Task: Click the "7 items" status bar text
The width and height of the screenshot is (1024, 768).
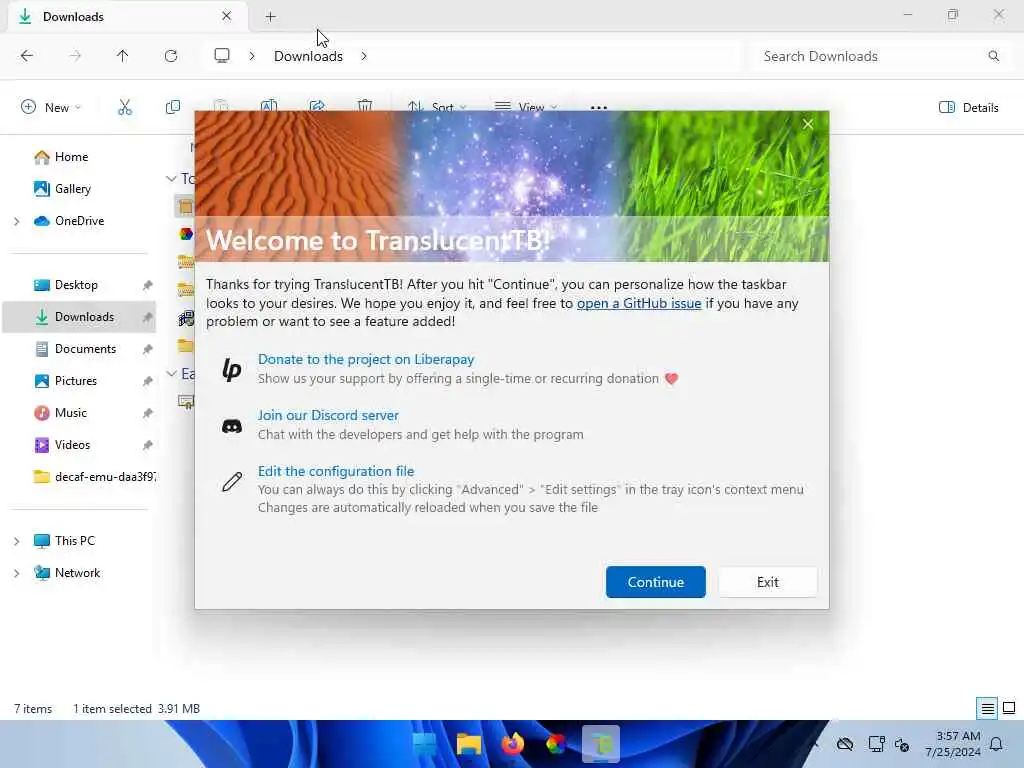Action: tap(33, 709)
